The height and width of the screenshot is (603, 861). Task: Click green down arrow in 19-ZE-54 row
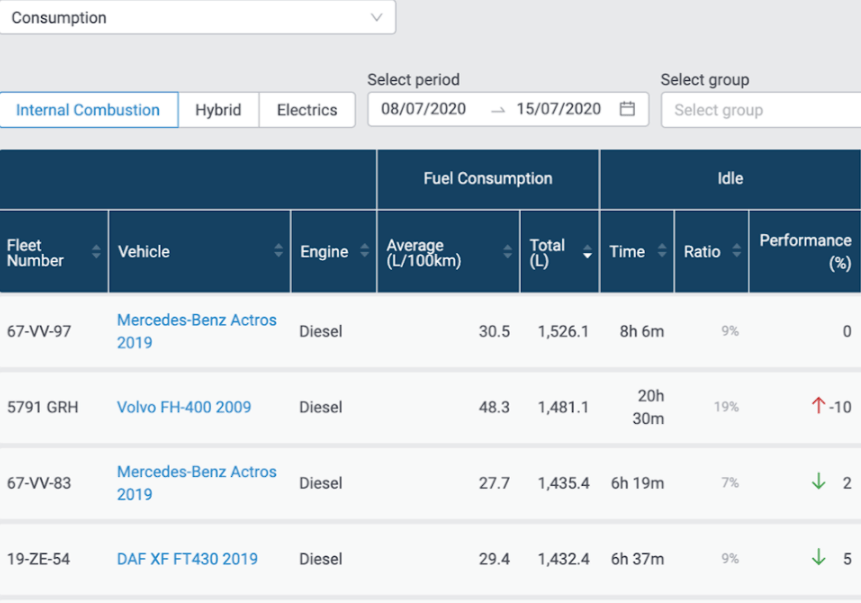click(x=818, y=557)
